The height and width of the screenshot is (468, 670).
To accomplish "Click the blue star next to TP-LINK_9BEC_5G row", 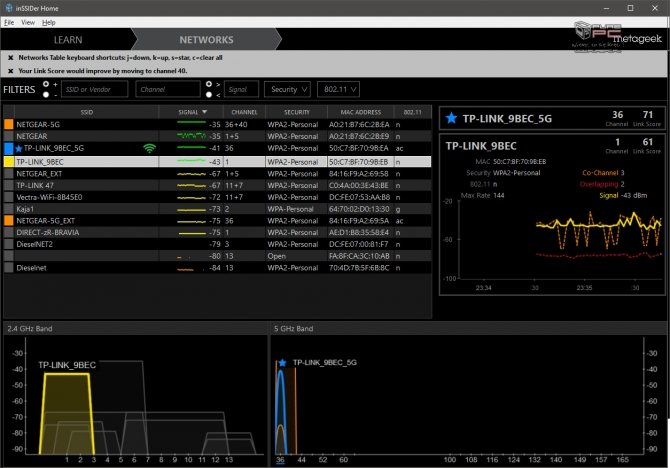I will point(19,149).
